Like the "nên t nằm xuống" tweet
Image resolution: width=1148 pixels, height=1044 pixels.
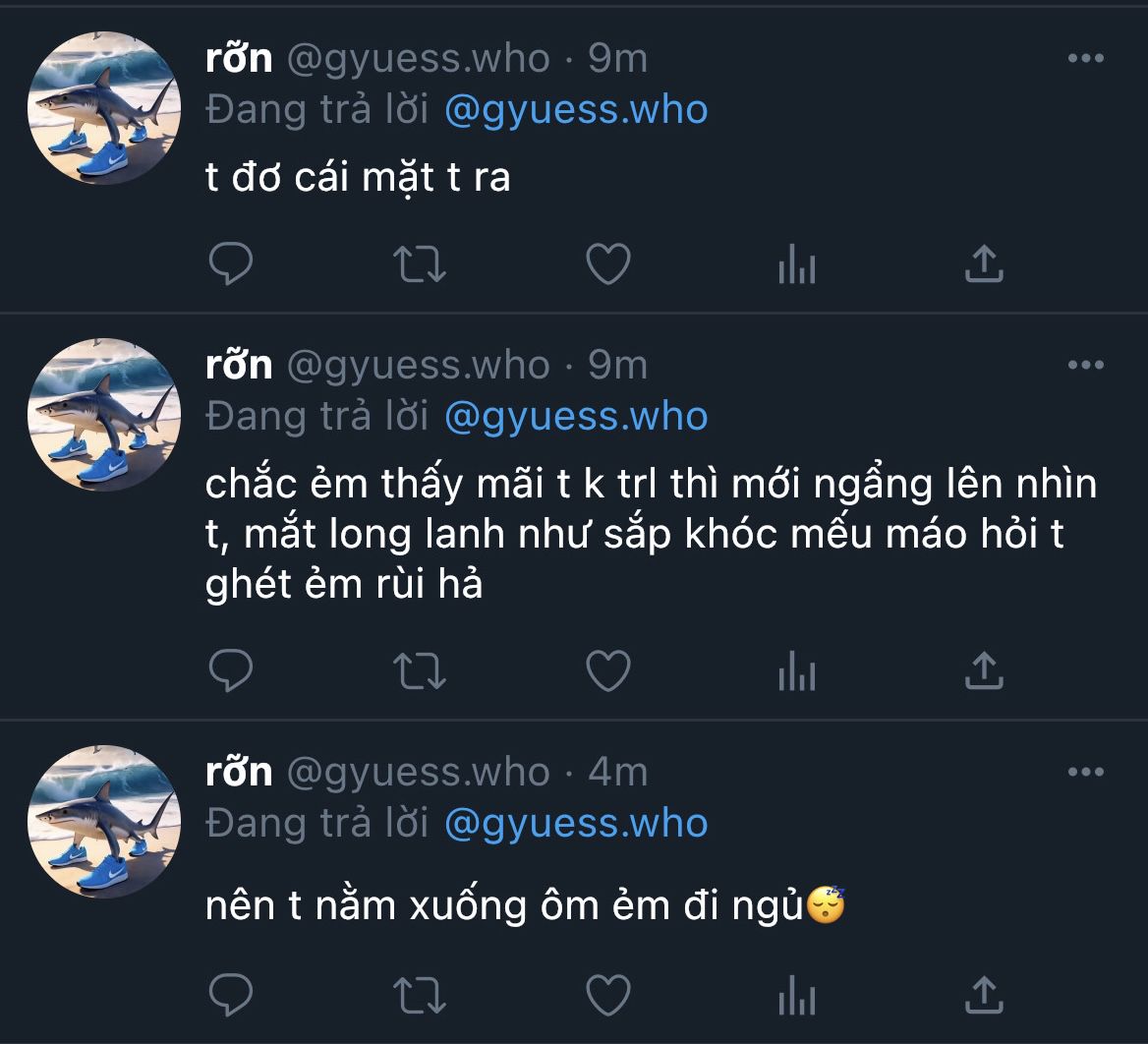pyautogui.click(x=607, y=993)
